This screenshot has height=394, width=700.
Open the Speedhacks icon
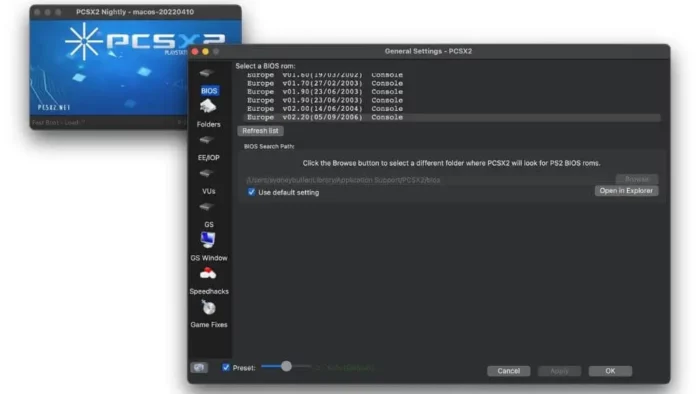pos(208,274)
